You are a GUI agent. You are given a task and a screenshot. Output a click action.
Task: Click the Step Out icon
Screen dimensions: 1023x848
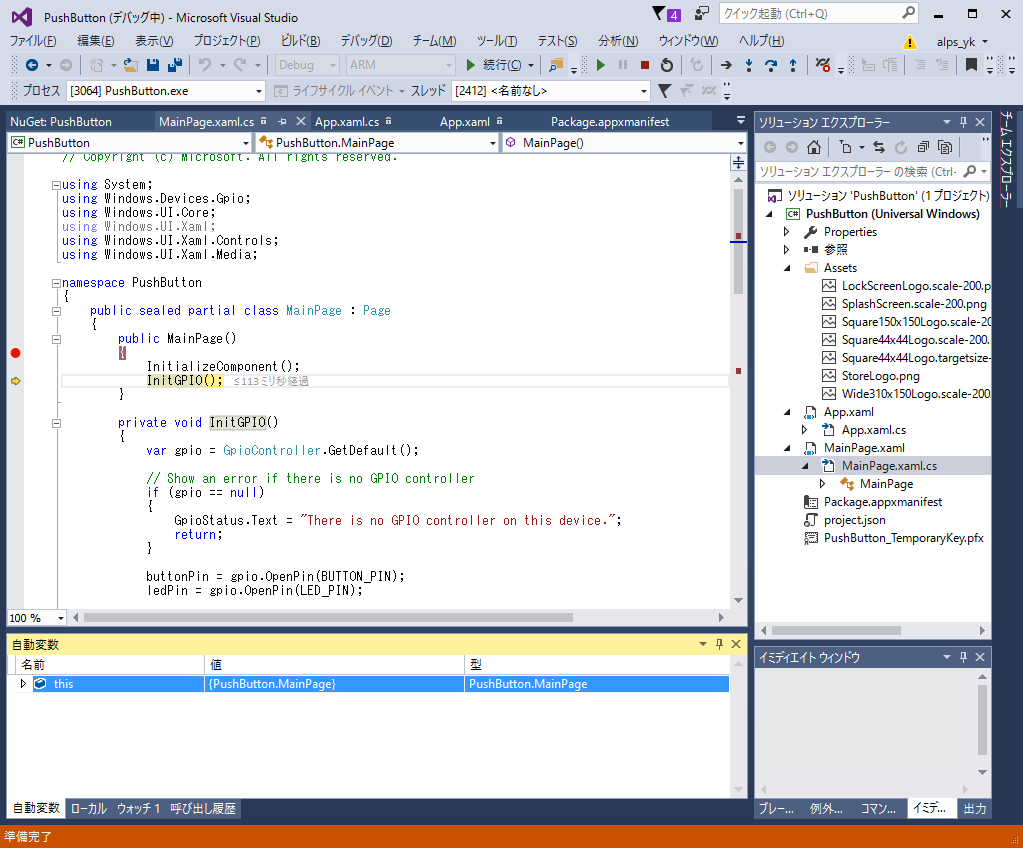[x=793, y=65]
